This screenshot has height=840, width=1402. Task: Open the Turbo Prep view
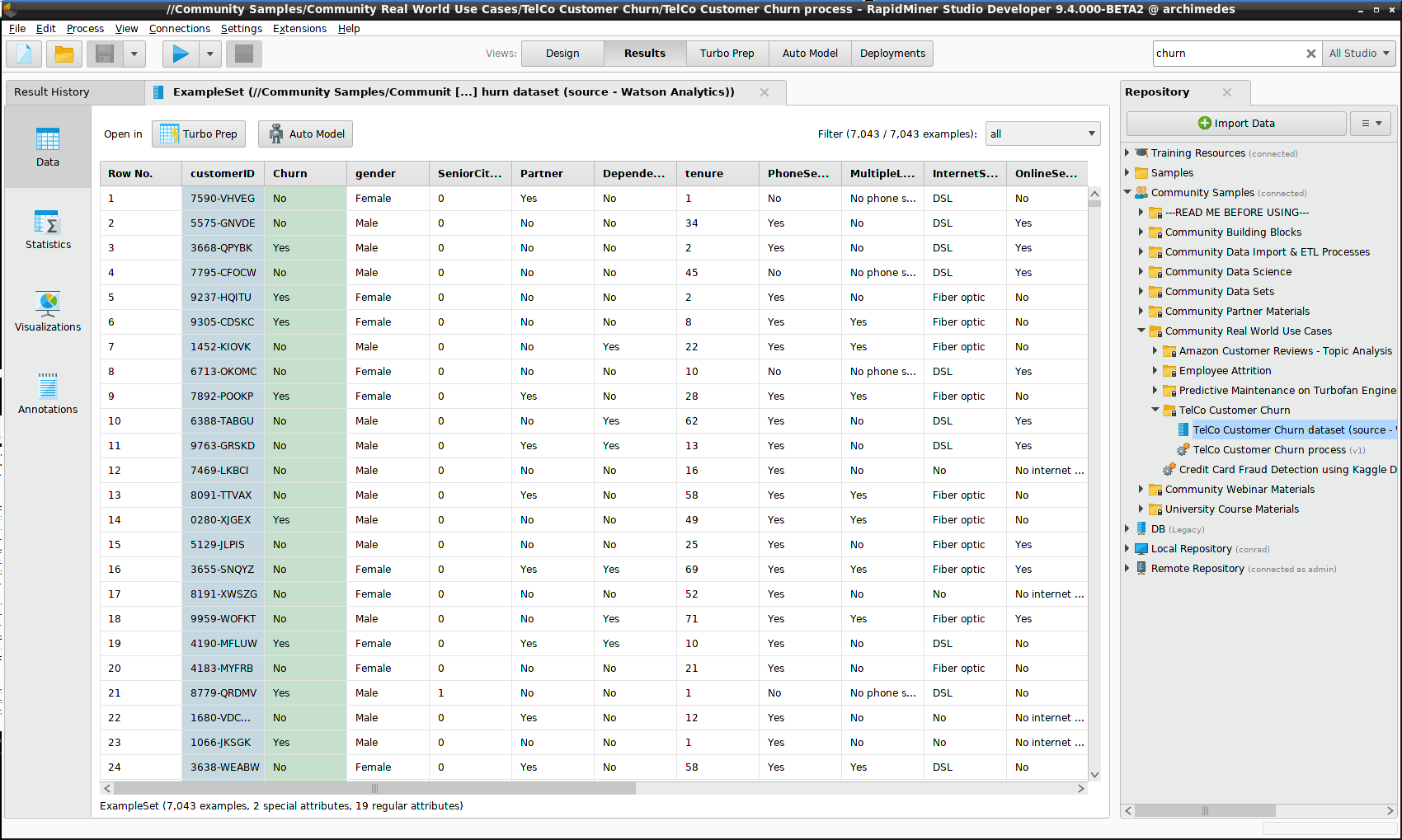727,54
